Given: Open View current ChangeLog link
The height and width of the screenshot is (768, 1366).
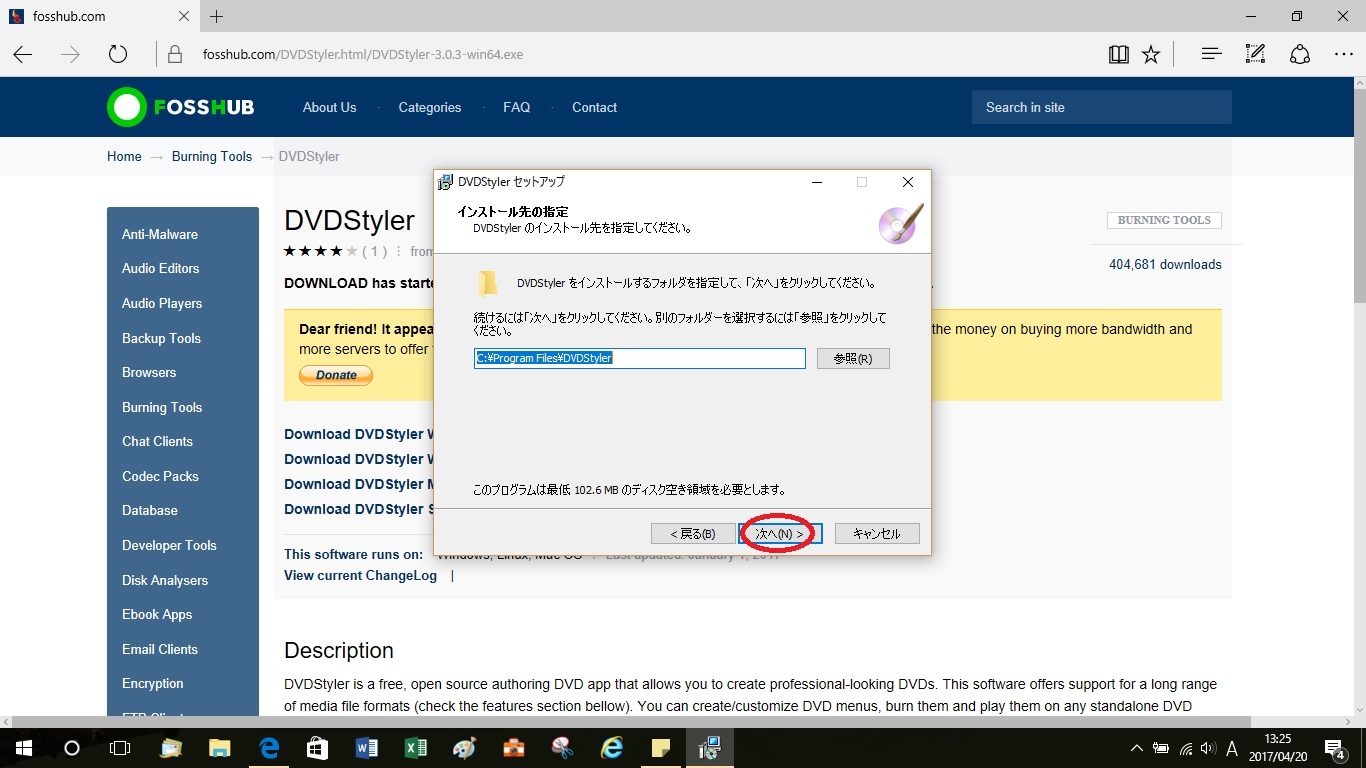Looking at the screenshot, I should point(360,575).
